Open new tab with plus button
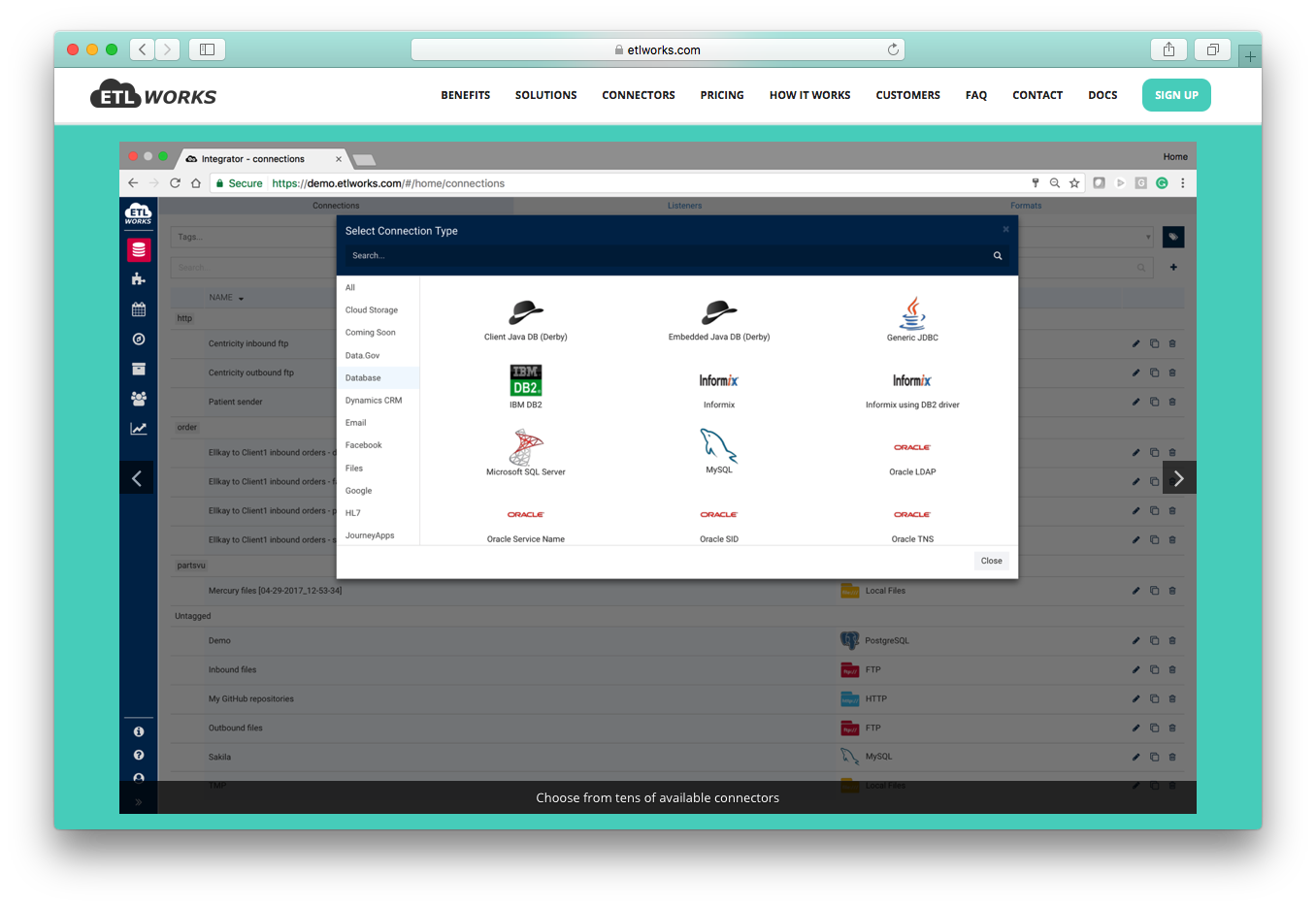1316x907 pixels. [x=1250, y=56]
